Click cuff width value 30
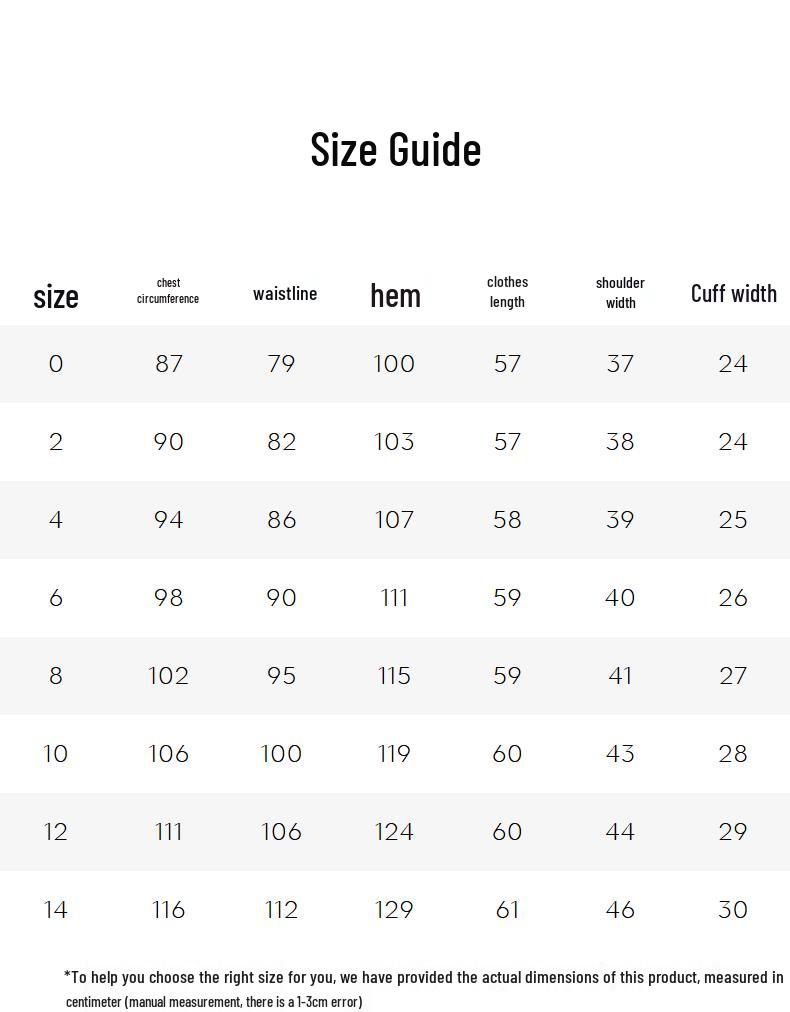Screen dimensions: 790x1012 point(733,910)
